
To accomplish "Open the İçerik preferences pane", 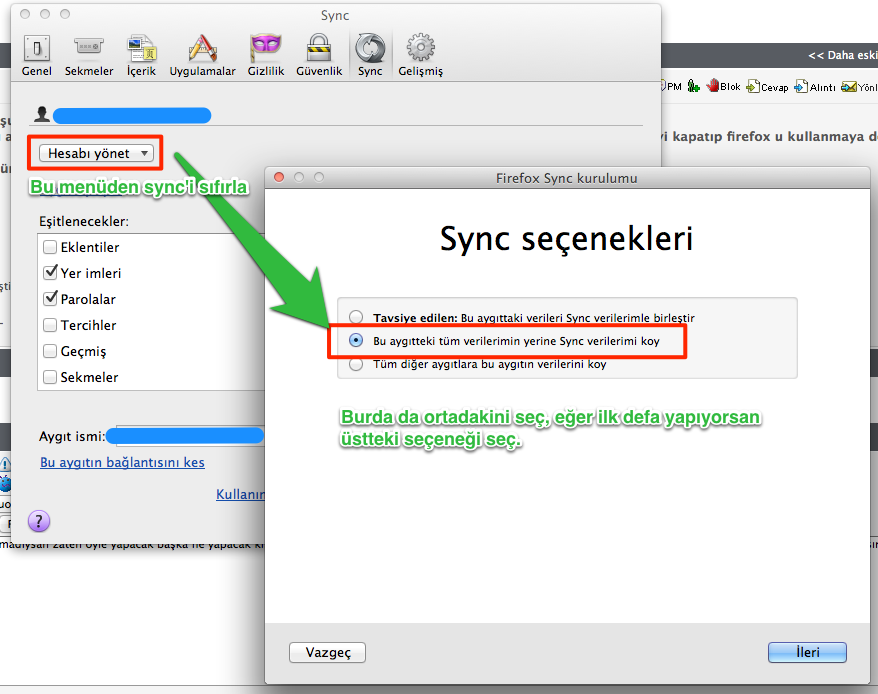I will [141, 55].
